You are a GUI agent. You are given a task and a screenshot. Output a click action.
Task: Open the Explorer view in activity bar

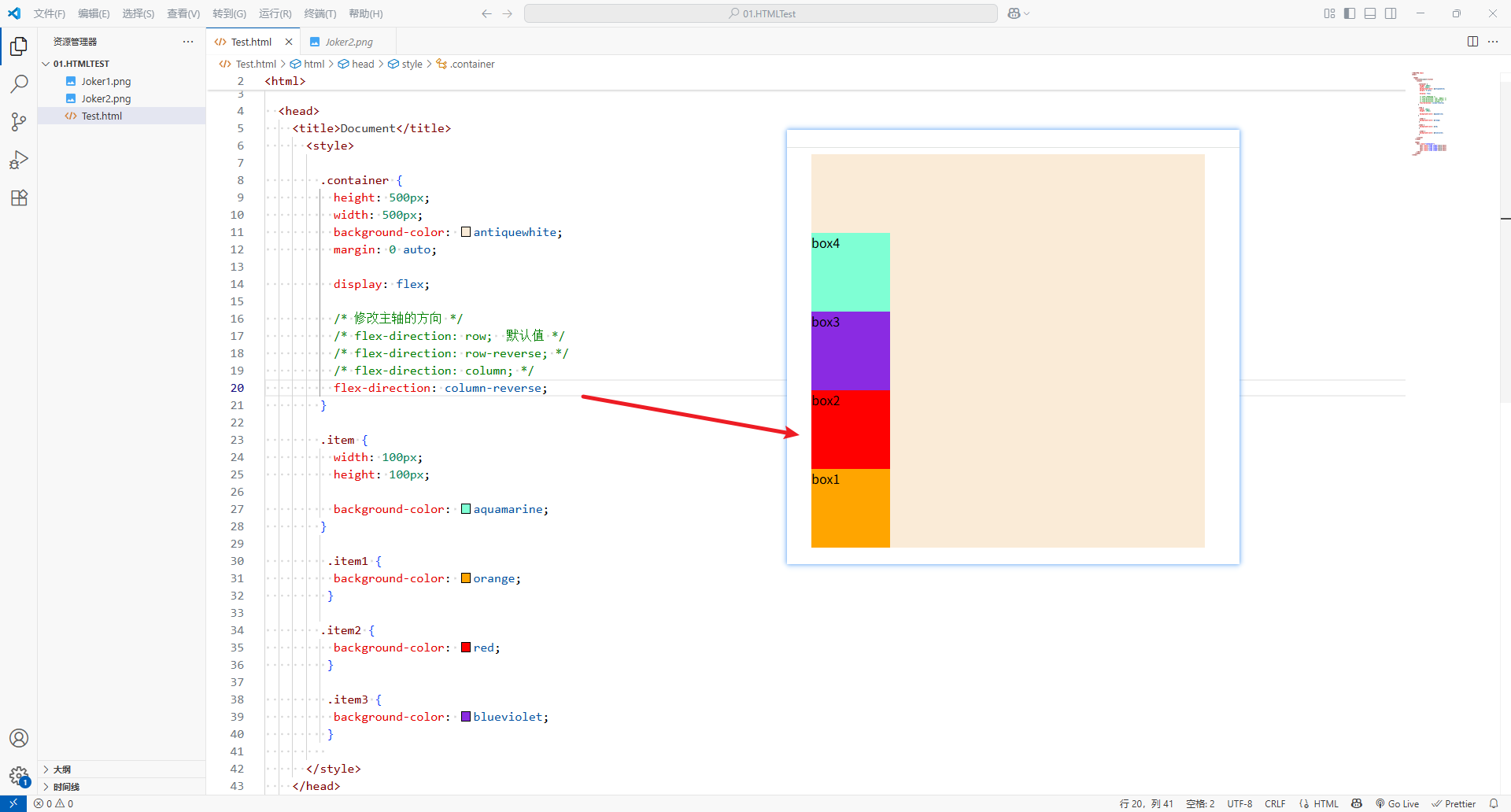click(x=19, y=46)
